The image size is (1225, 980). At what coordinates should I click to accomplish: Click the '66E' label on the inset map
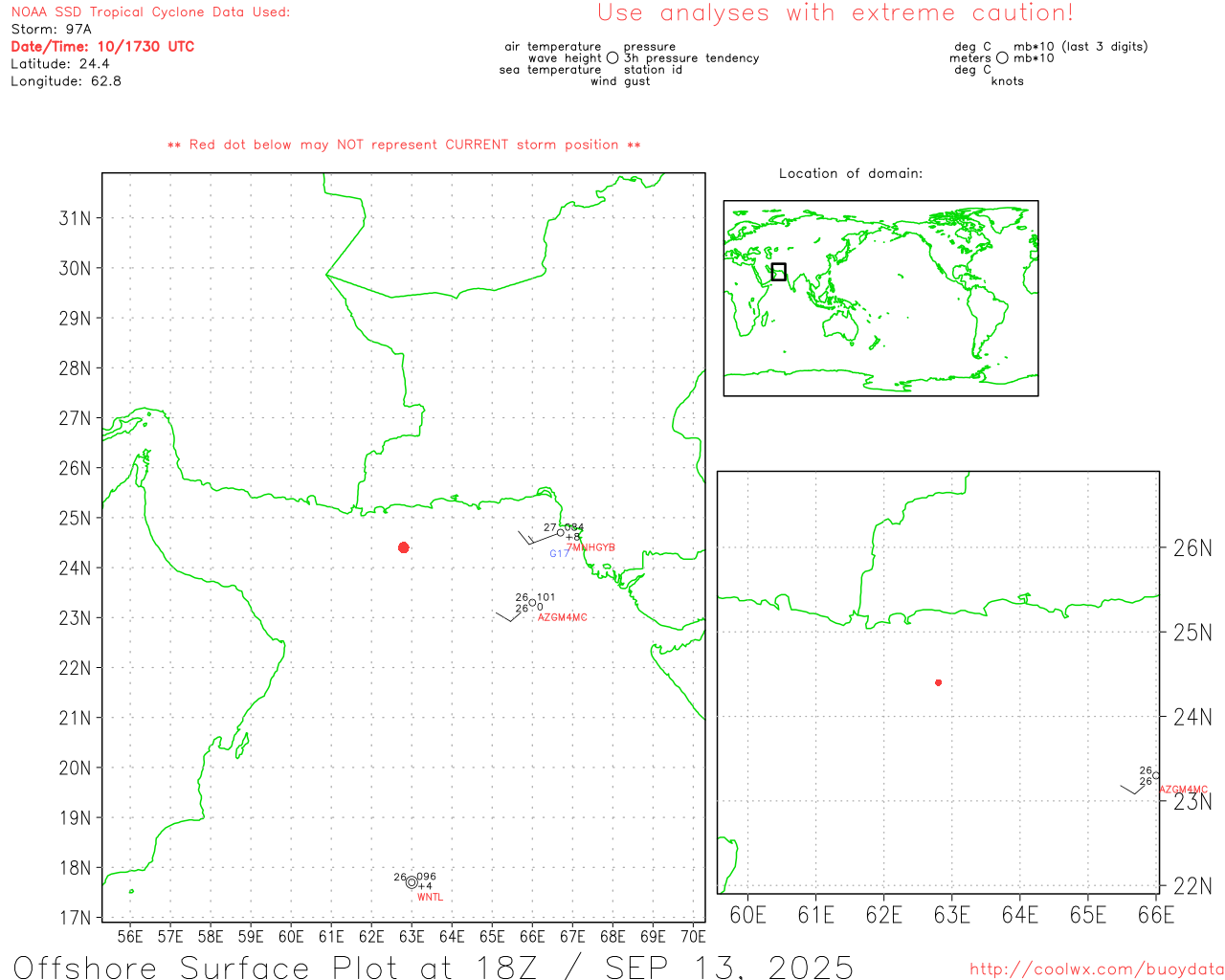pos(1156,915)
